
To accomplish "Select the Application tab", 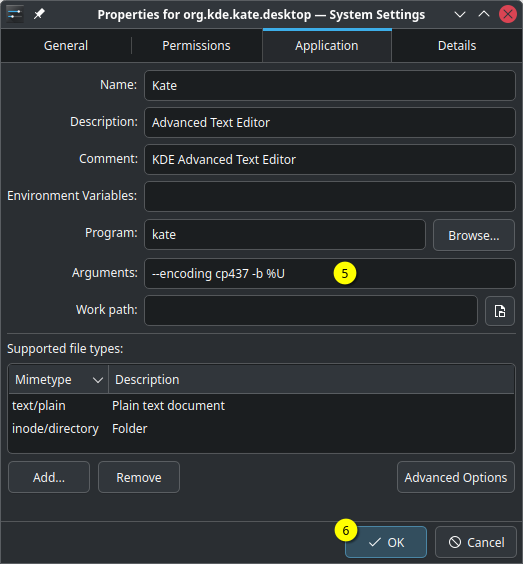I will 327,46.
